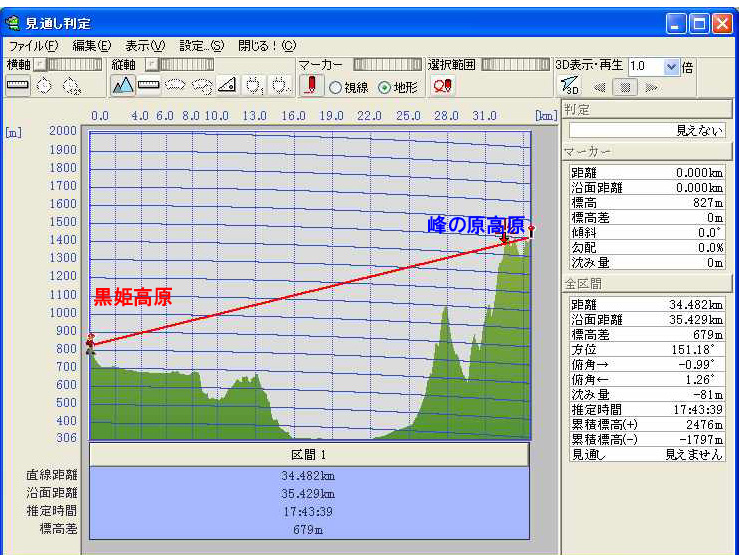Click the 傾斜 0.0° row

pyautogui.click(x=647, y=233)
